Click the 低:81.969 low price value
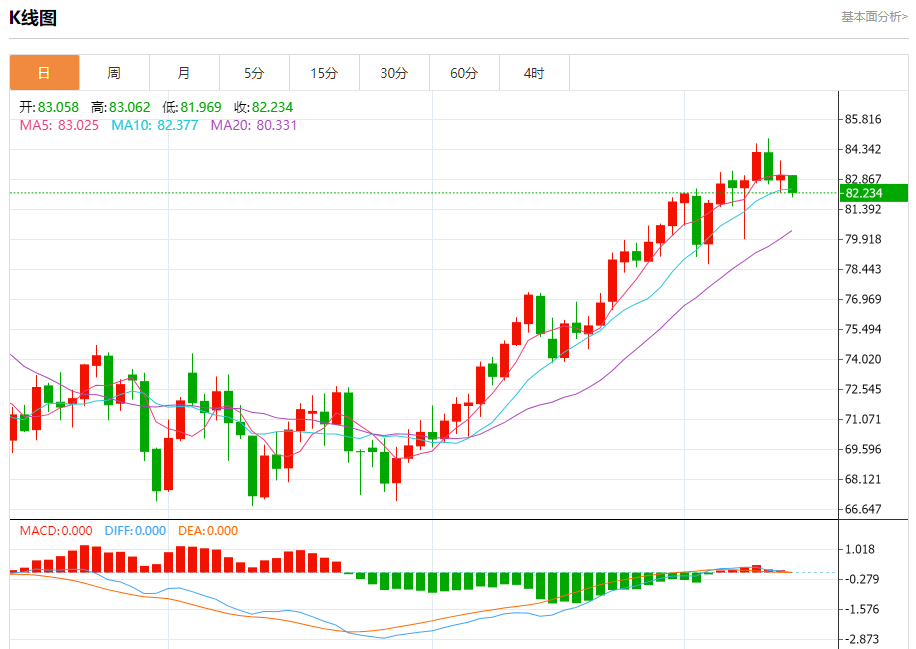Viewport: 916px width, 649px height. (x=192, y=107)
